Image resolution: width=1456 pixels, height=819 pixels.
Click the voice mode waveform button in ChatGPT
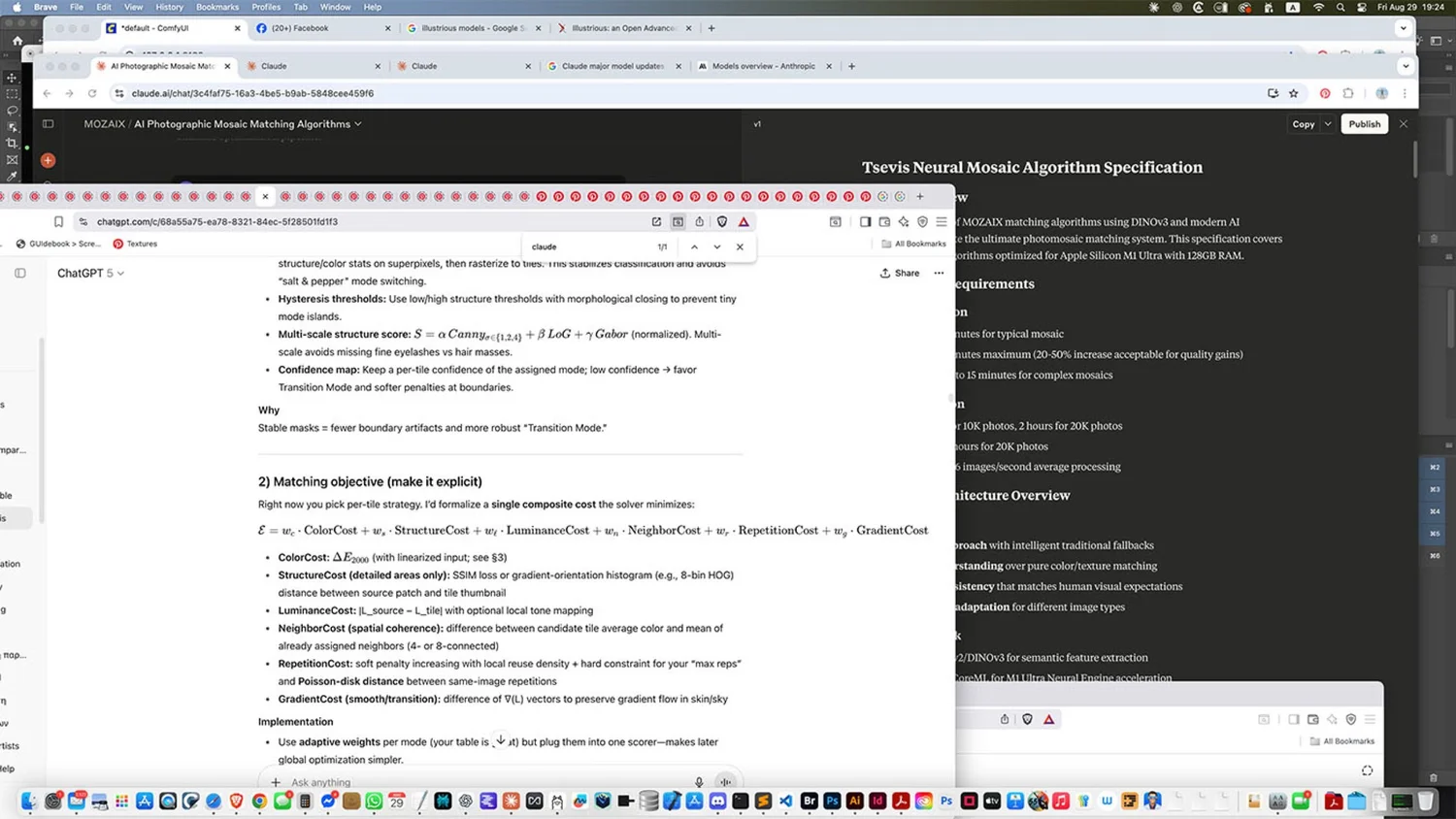click(725, 782)
